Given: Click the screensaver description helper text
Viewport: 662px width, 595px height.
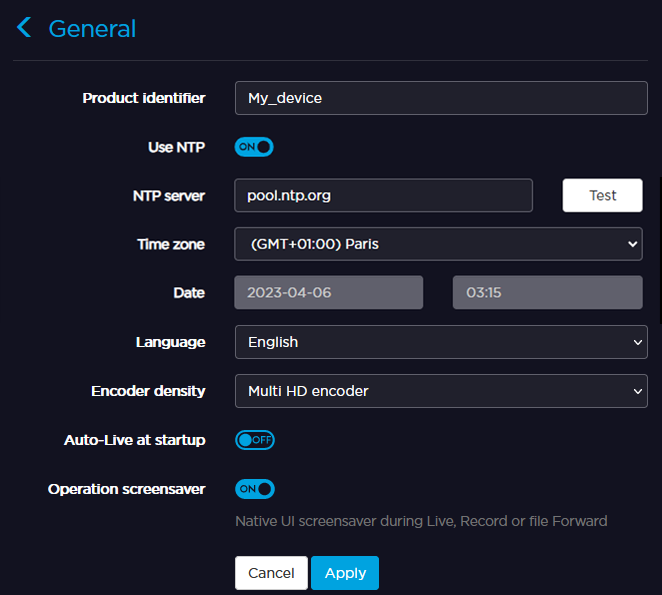Looking at the screenshot, I should (x=421, y=521).
